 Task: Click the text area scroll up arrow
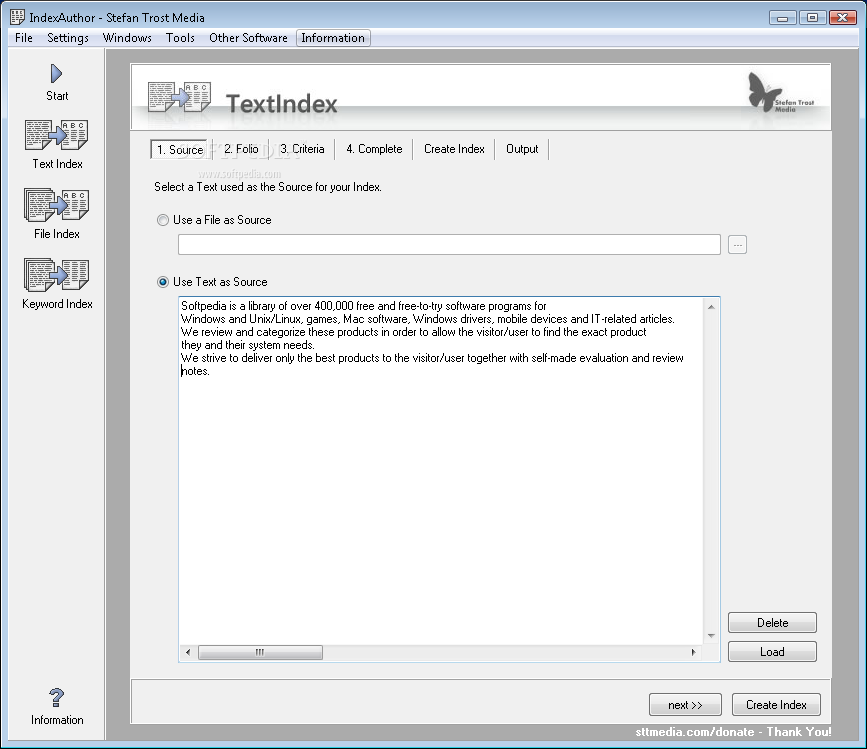(x=711, y=307)
